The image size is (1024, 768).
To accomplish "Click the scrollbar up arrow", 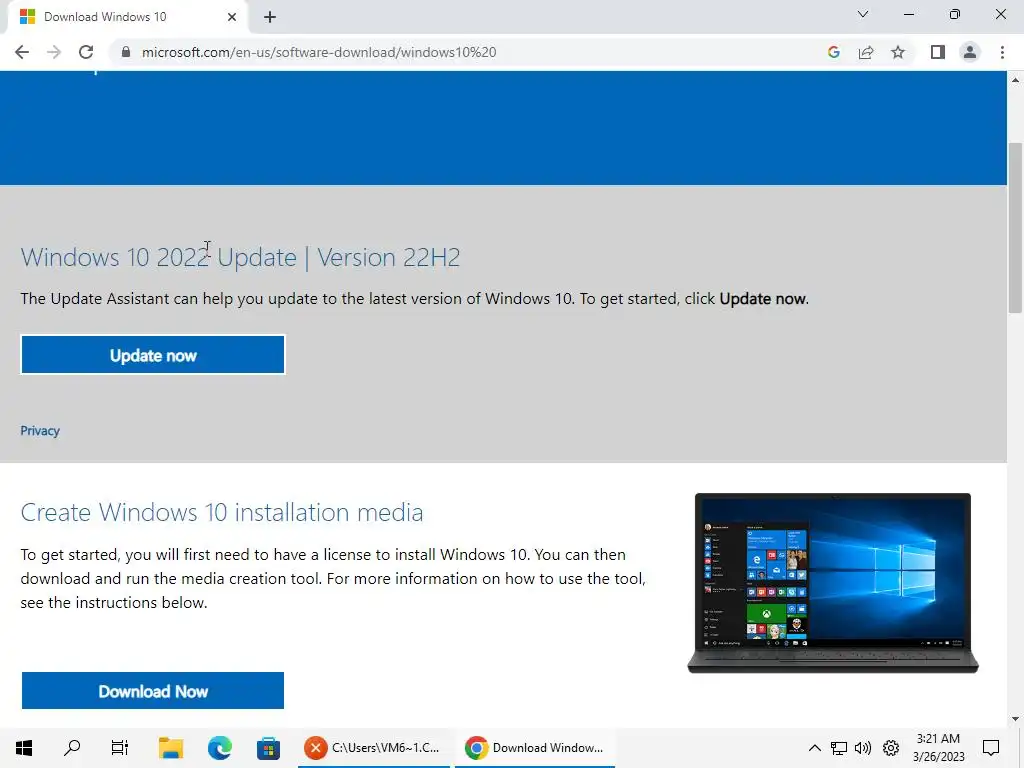I will [x=1015, y=80].
